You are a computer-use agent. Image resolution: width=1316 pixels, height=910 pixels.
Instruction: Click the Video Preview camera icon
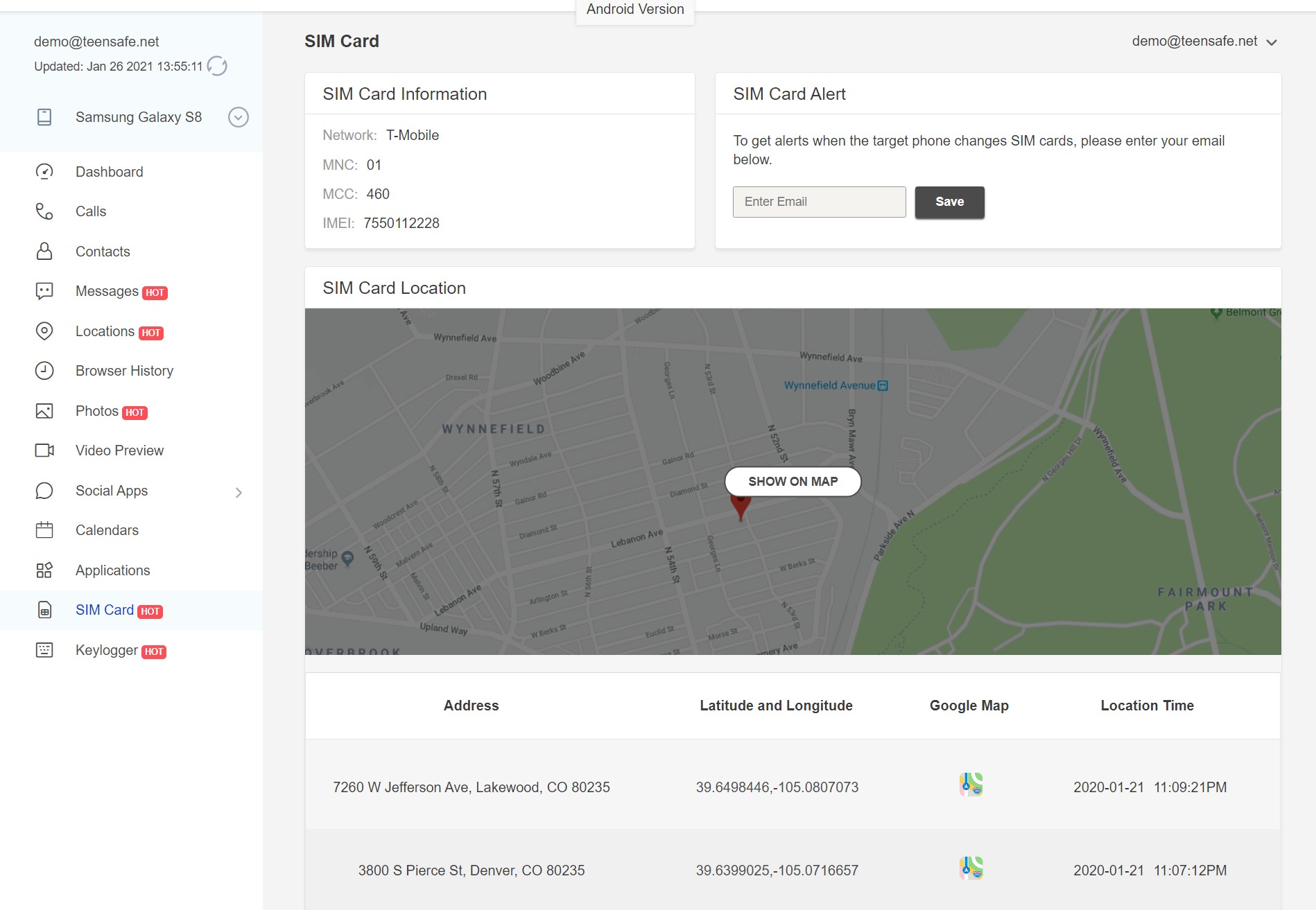pyautogui.click(x=44, y=450)
